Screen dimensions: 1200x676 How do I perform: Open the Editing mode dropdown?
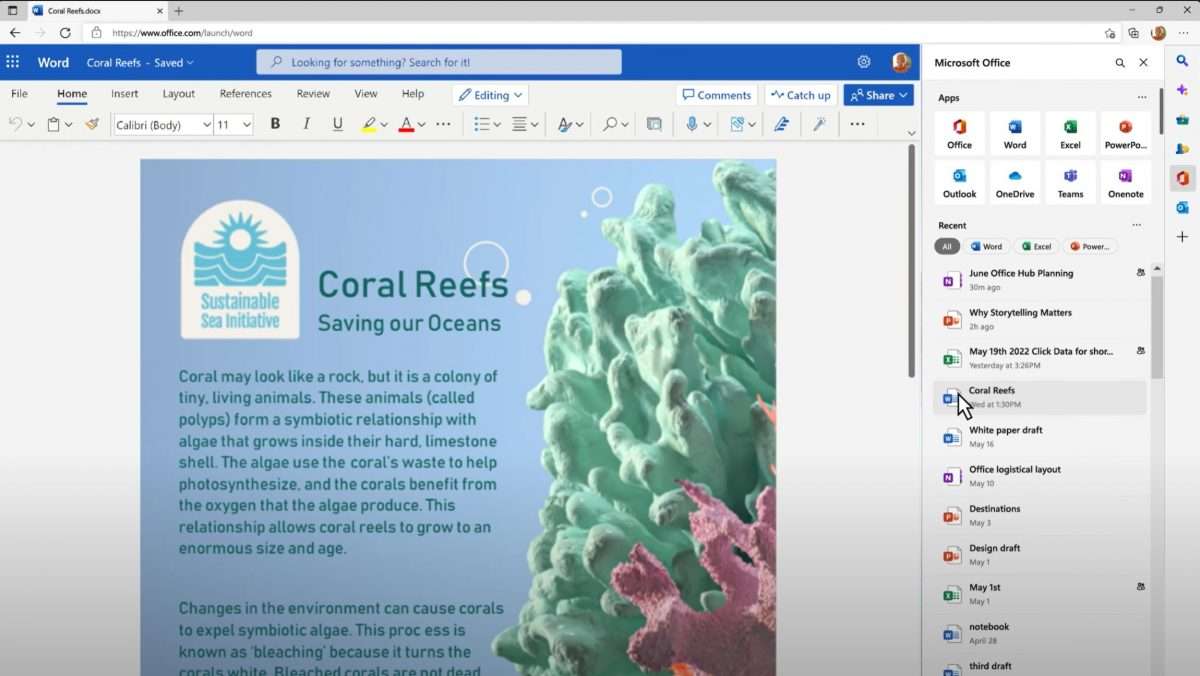pos(490,95)
